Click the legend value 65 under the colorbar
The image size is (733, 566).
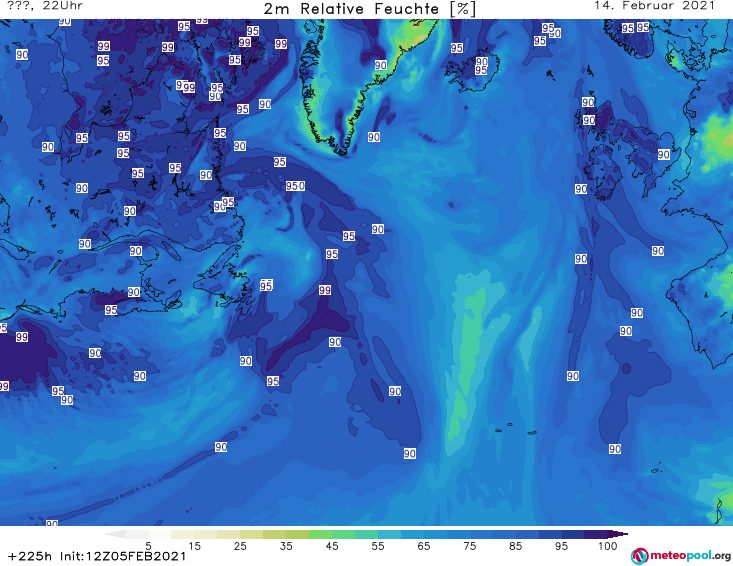pyautogui.click(x=424, y=546)
